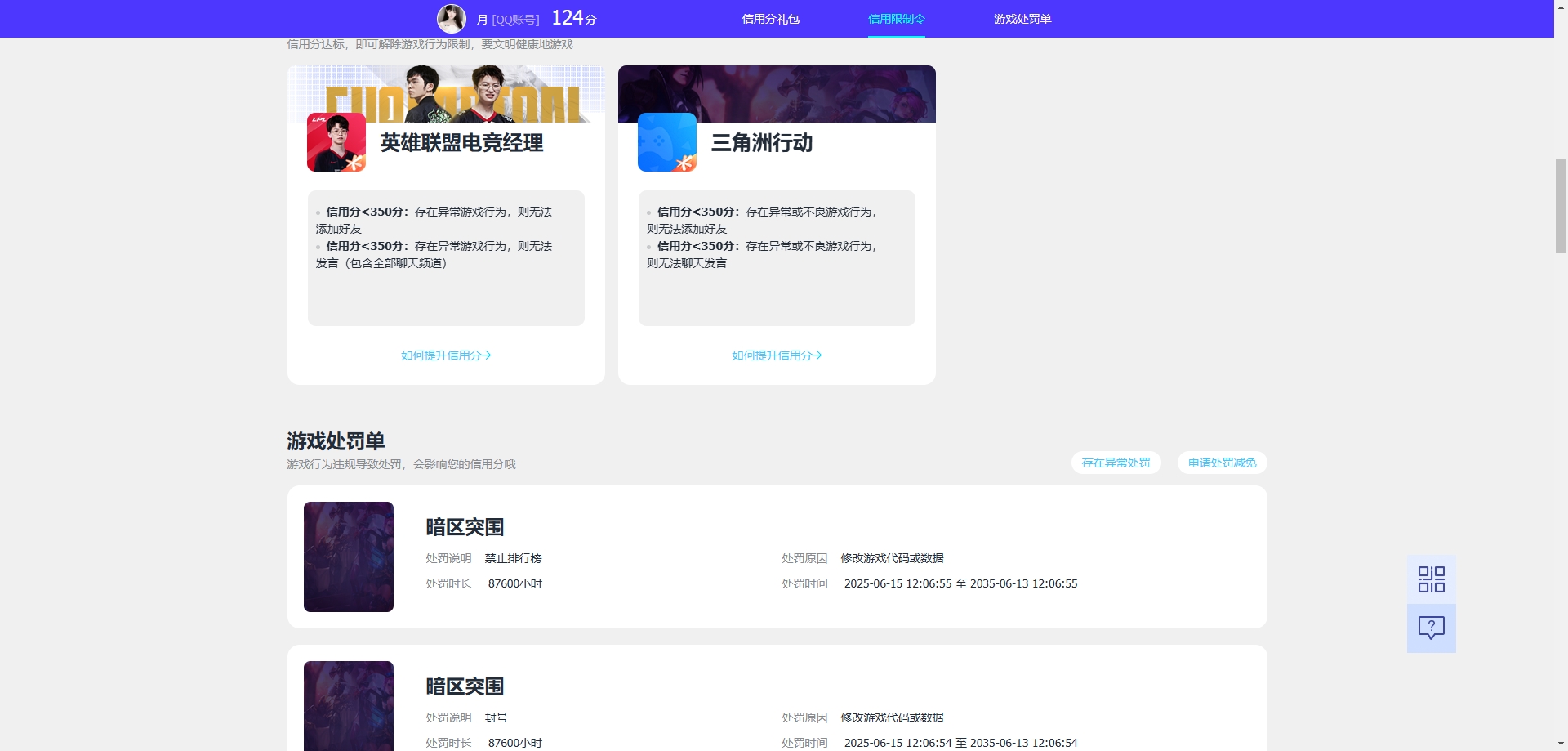This screenshot has width=1568, height=751.
Task: Switch to 信用限制令 tab
Action: click(x=897, y=19)
